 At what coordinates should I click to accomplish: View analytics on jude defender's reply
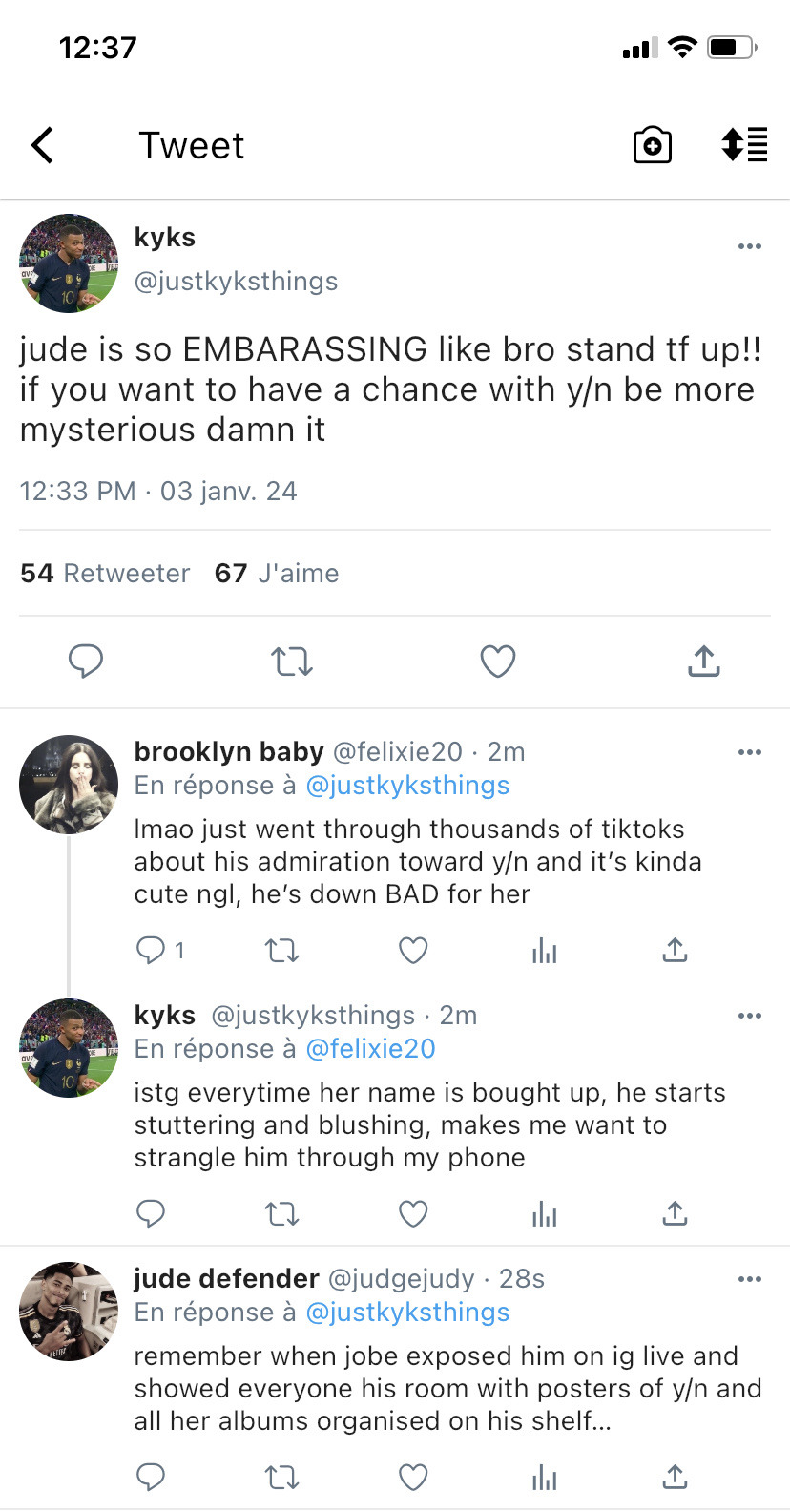[545, 1478]
